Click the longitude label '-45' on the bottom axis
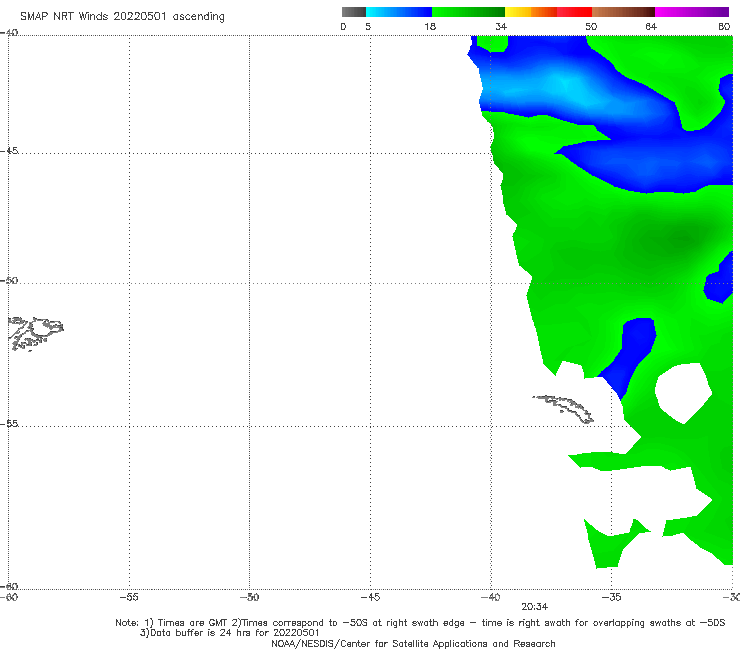 370,597
